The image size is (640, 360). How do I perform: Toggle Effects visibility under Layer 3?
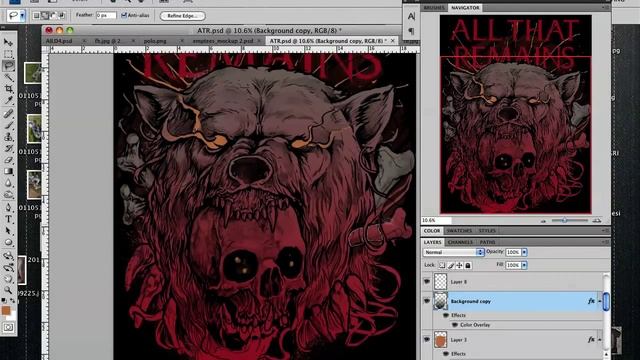point(446,353)
